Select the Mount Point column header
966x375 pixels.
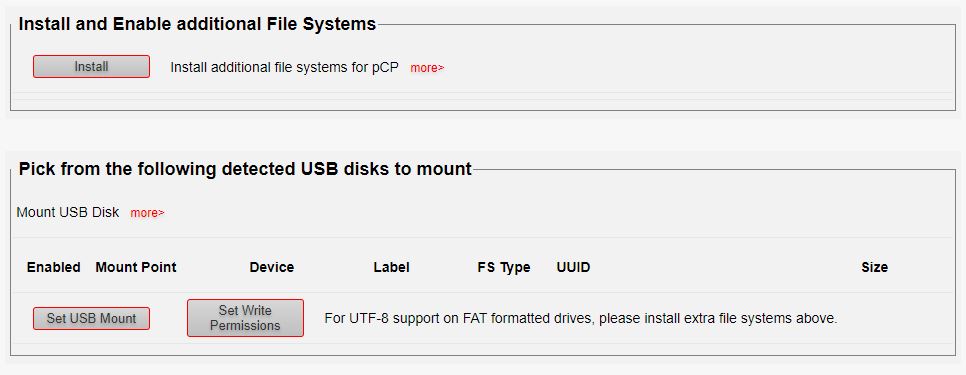pos(136,267)
